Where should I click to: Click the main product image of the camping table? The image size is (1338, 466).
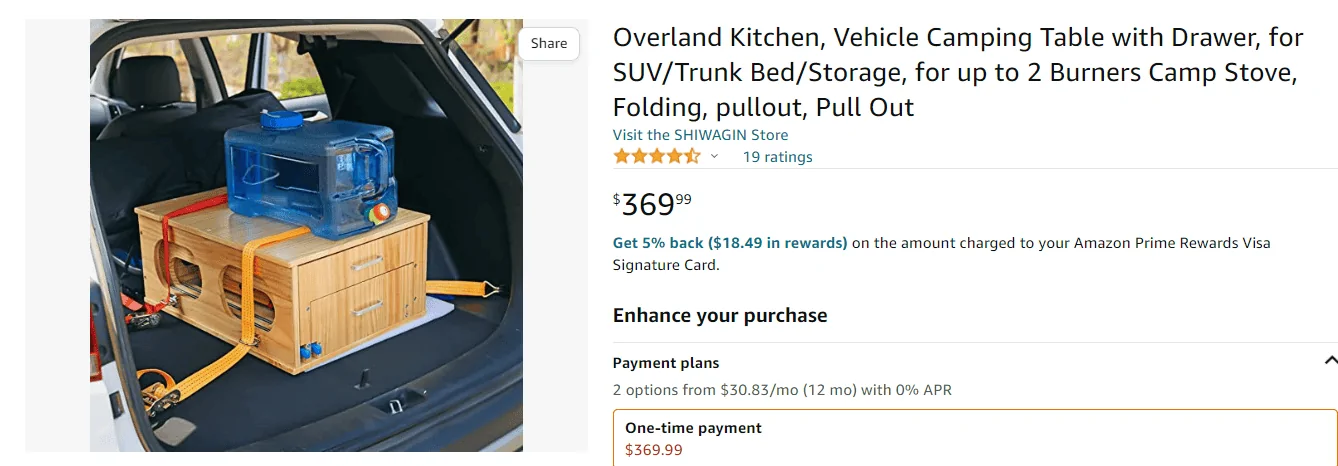[x=306, y=236]
